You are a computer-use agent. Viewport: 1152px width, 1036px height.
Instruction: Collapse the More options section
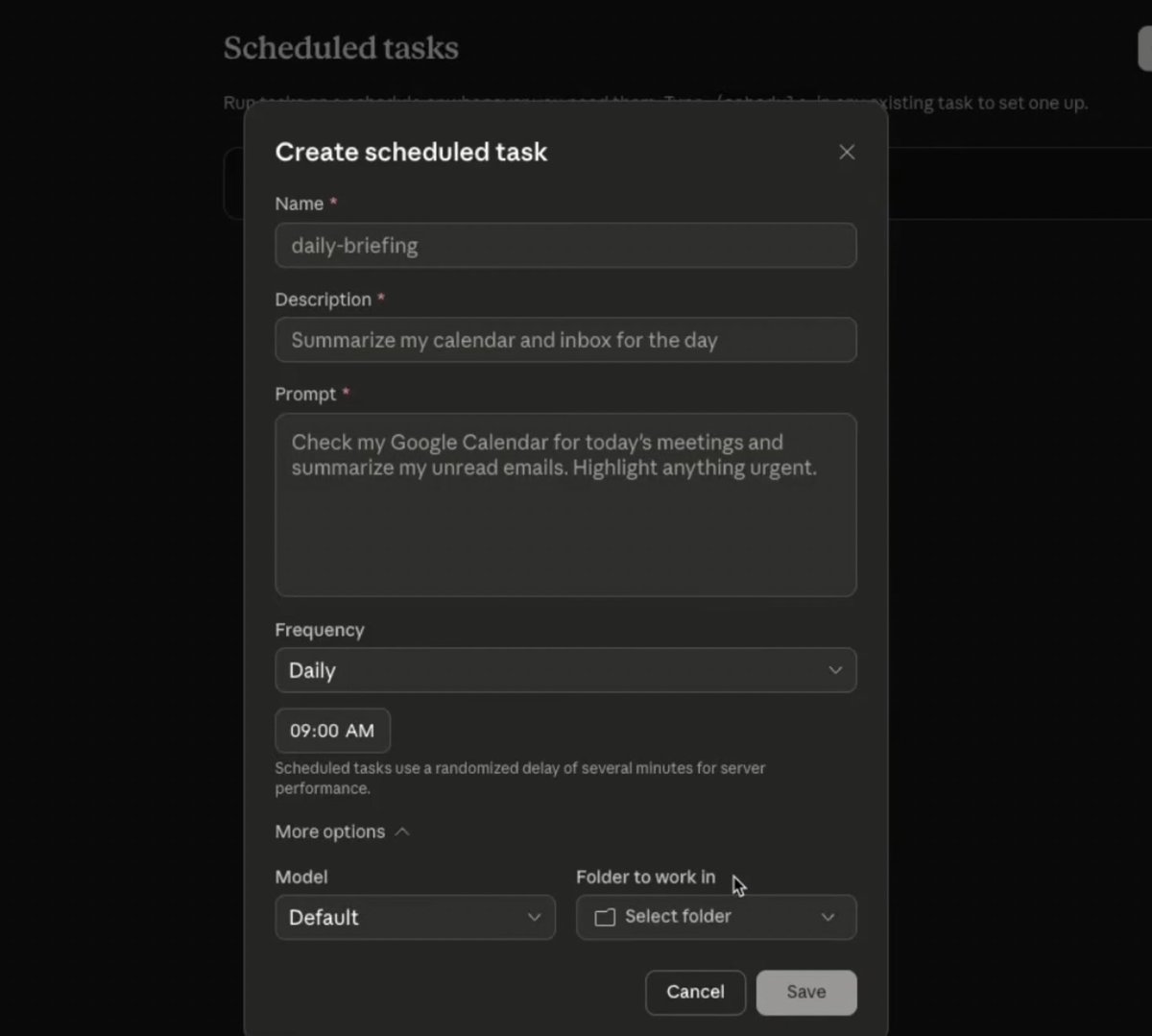[x=342, y=831]
